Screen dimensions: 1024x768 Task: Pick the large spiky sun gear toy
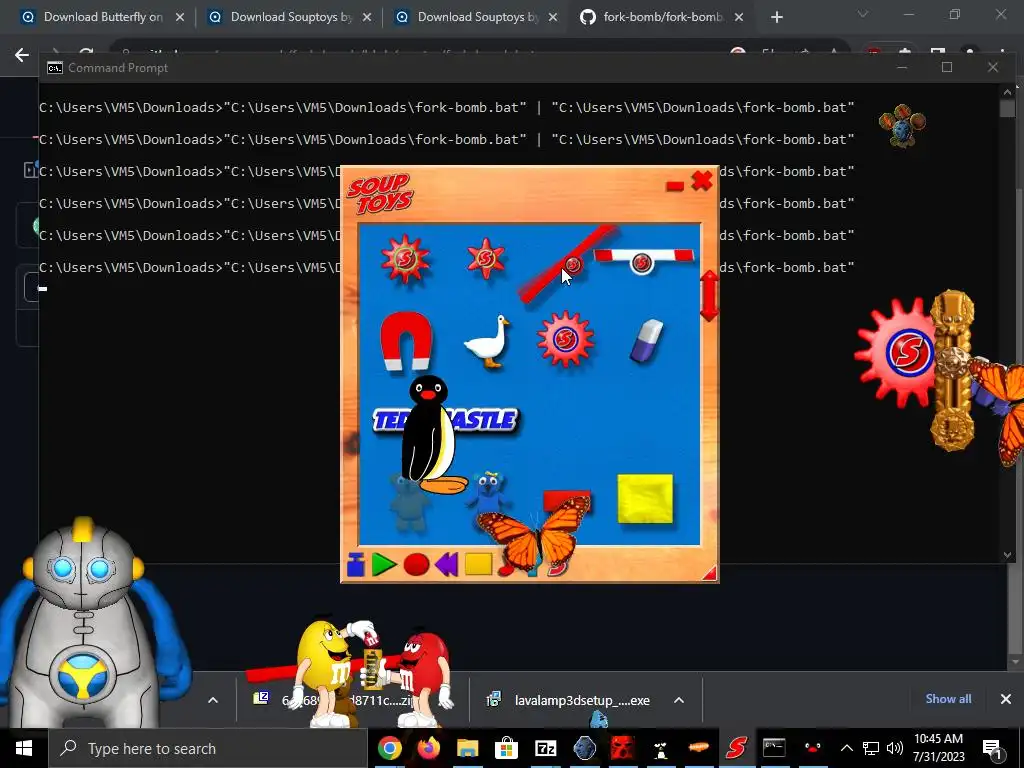405,259
